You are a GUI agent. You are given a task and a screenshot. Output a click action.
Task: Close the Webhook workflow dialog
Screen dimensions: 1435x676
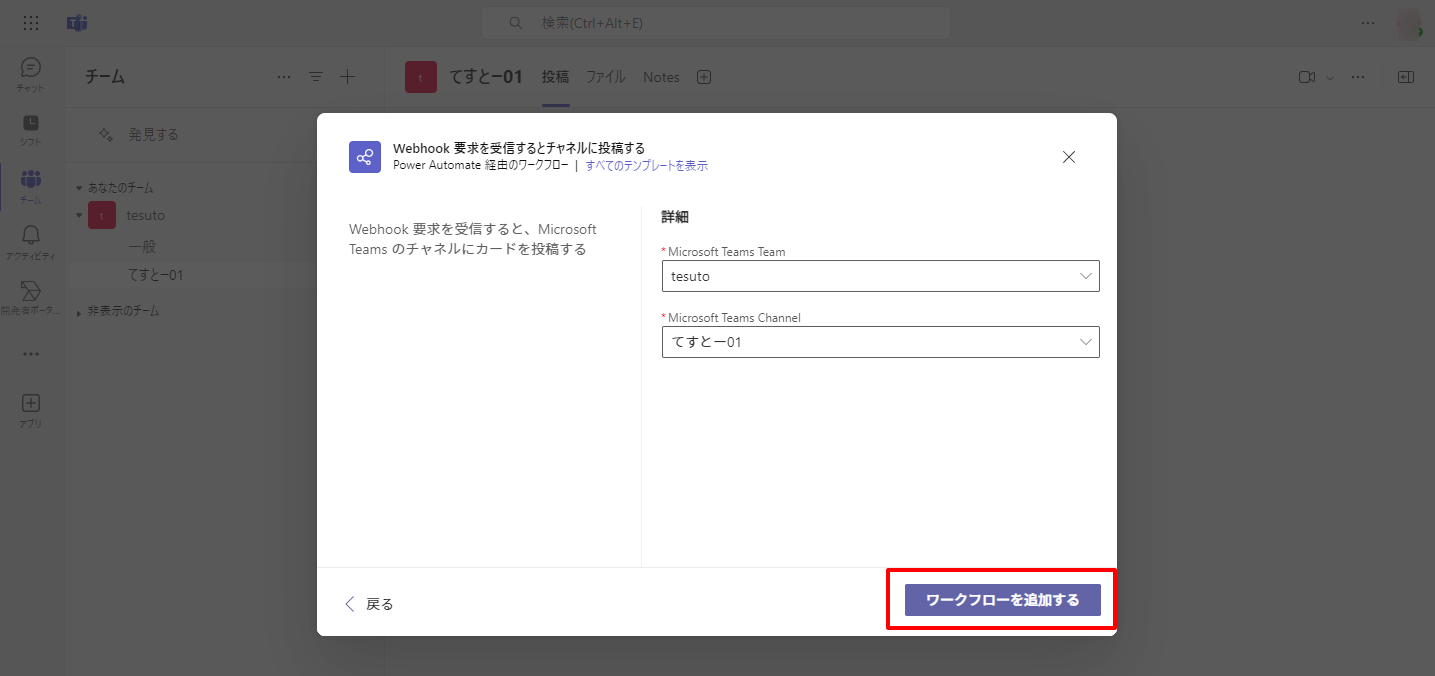[x=1068, y=157]
